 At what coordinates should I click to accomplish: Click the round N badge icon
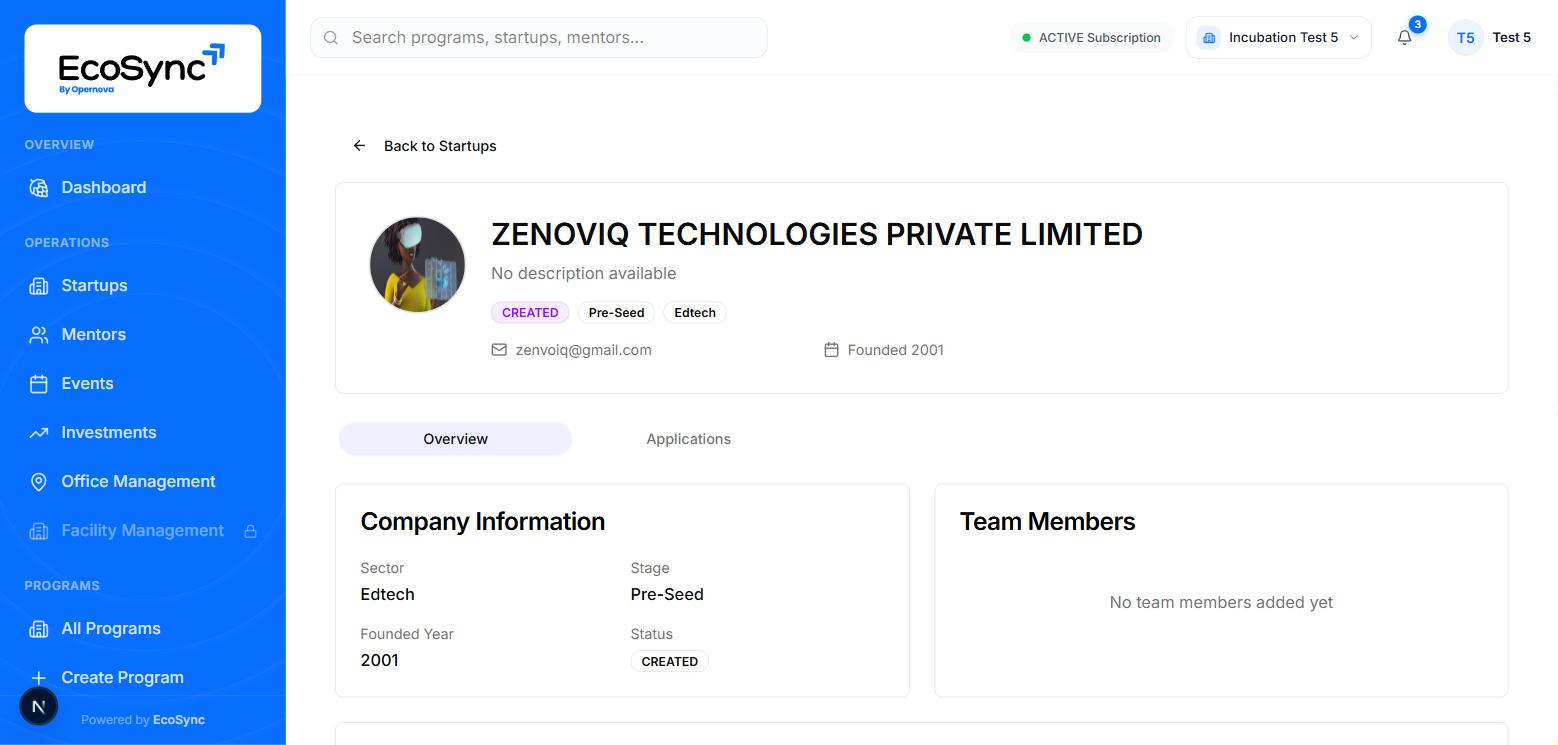[39, 706]
